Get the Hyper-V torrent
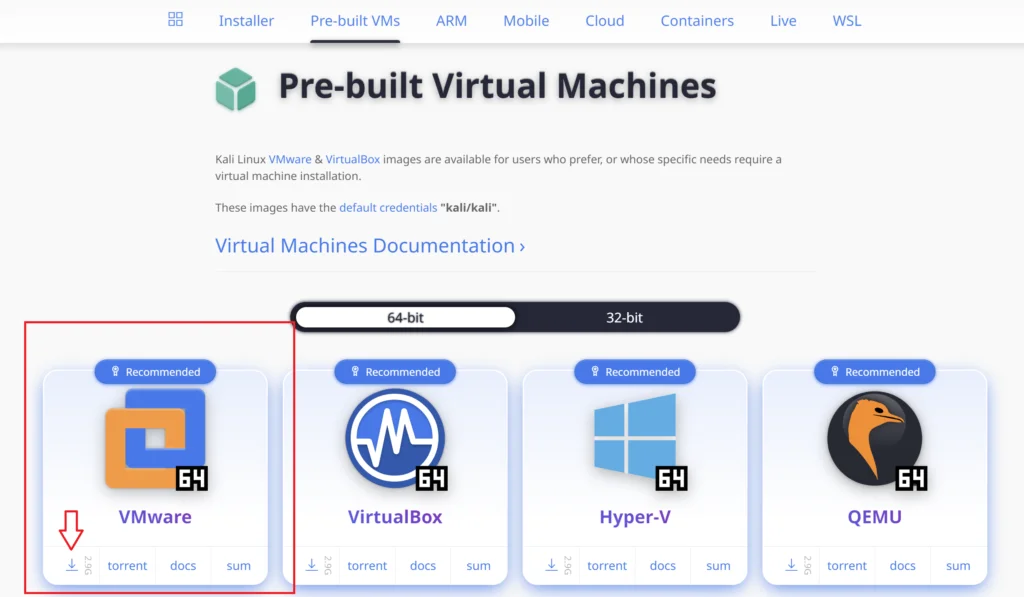The height and width of the screenshot is (597, 1024). (607, 566)
